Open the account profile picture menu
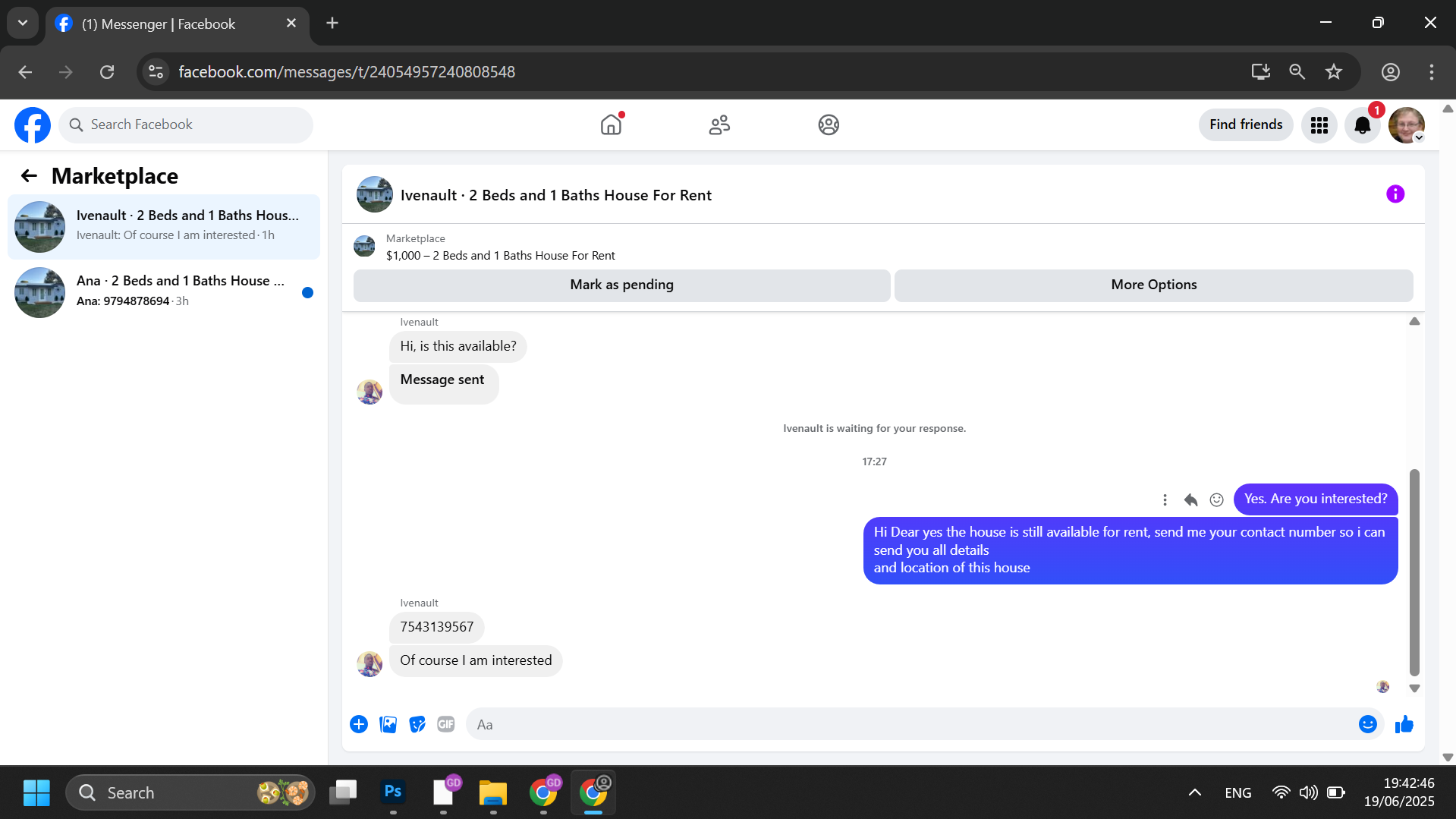This screenshot has width=1456, height=819. coord(1407,125)
